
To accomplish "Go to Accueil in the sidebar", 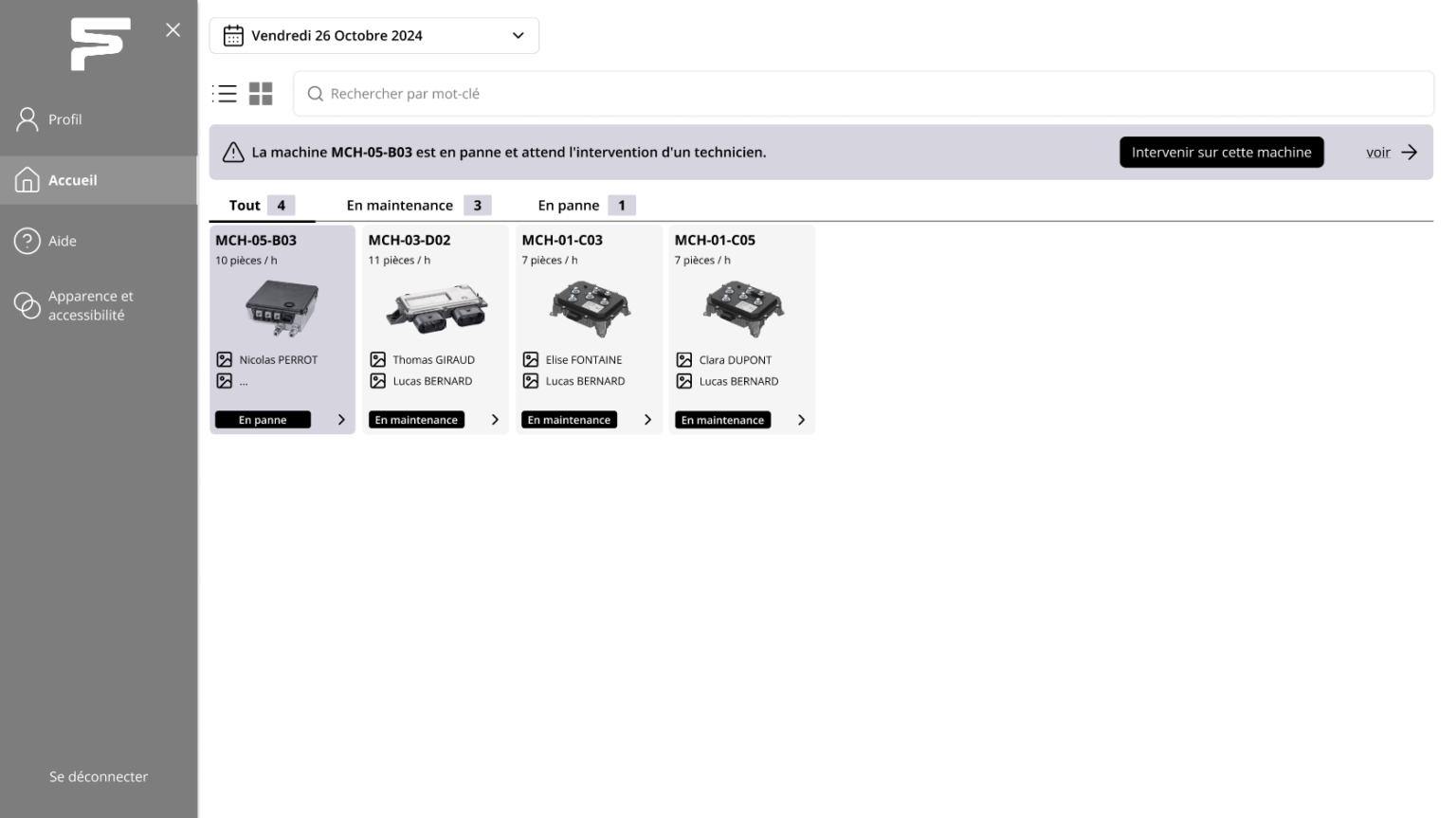I will [72, 180].
